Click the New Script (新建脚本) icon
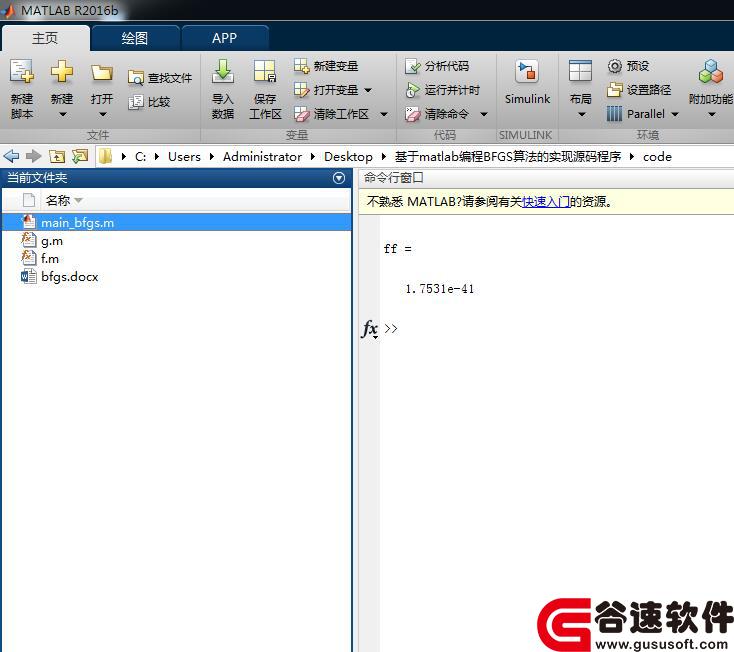 coord(22,72)
